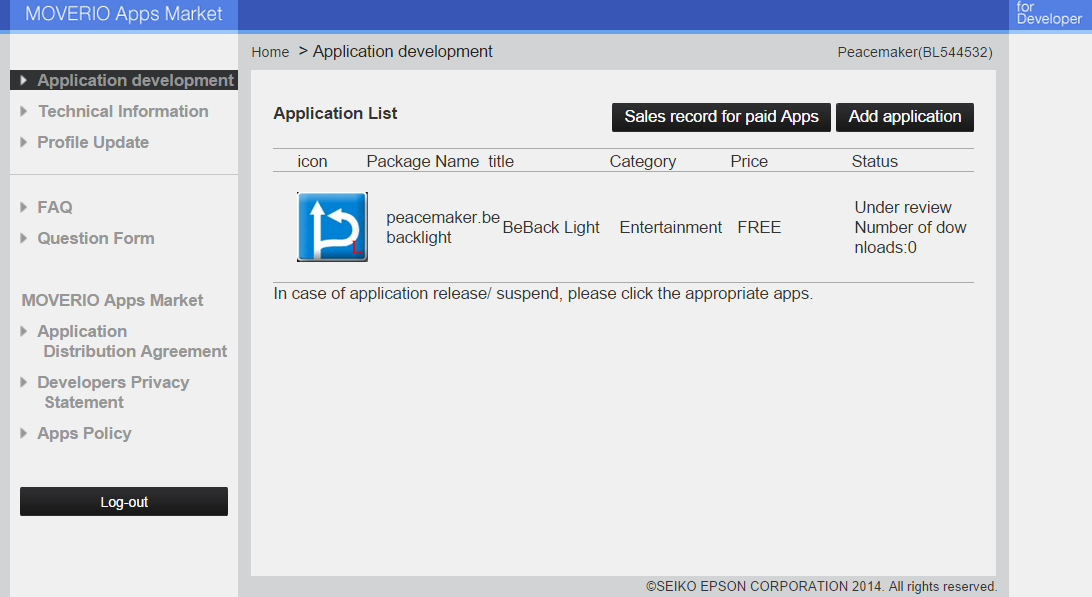
Task: Click the icon column header
Action: click(x=312, y=162)
